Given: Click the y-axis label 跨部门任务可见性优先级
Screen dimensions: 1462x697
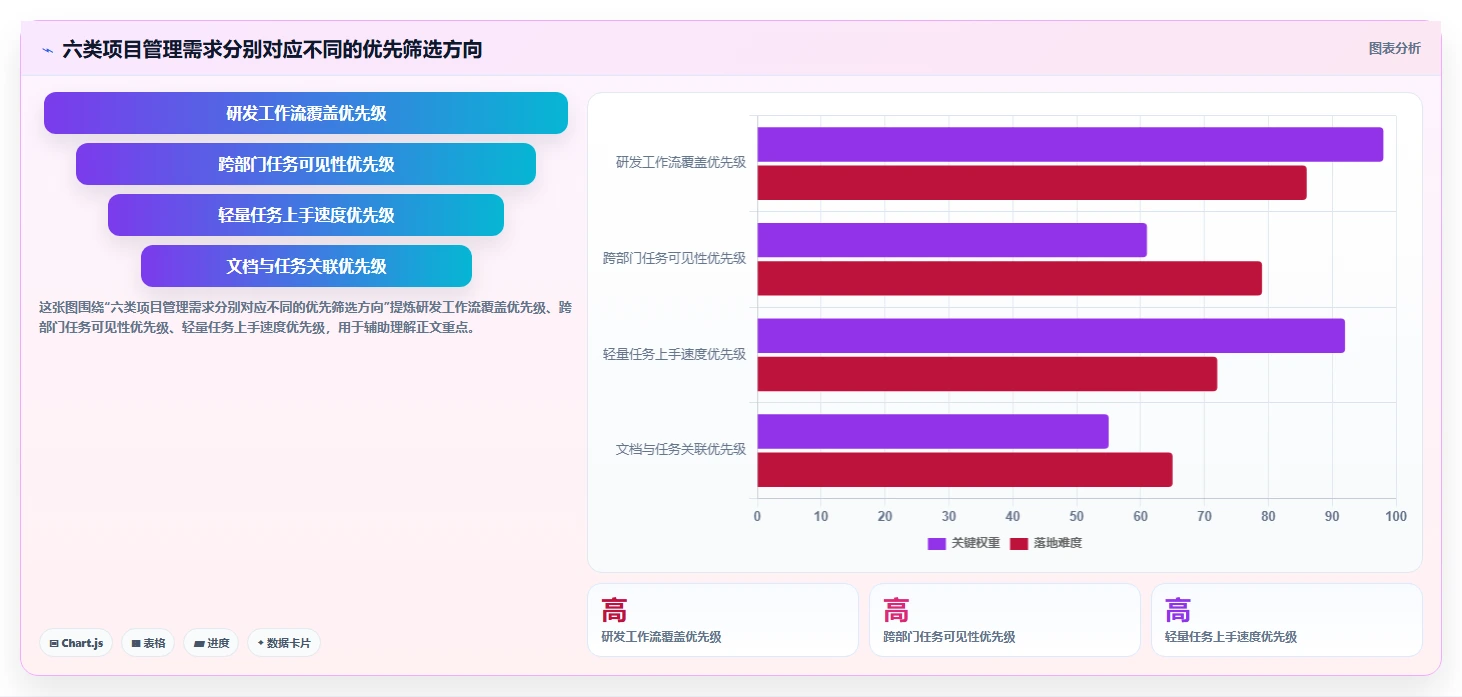Looking at the screenshot, I should pyautogui.click(x=674, y=258).
